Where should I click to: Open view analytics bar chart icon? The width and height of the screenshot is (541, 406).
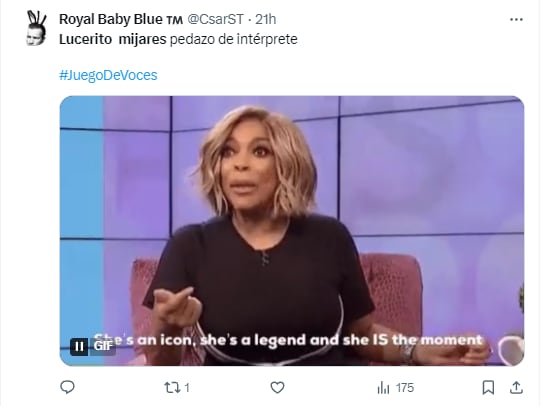(x=383, y=388)
